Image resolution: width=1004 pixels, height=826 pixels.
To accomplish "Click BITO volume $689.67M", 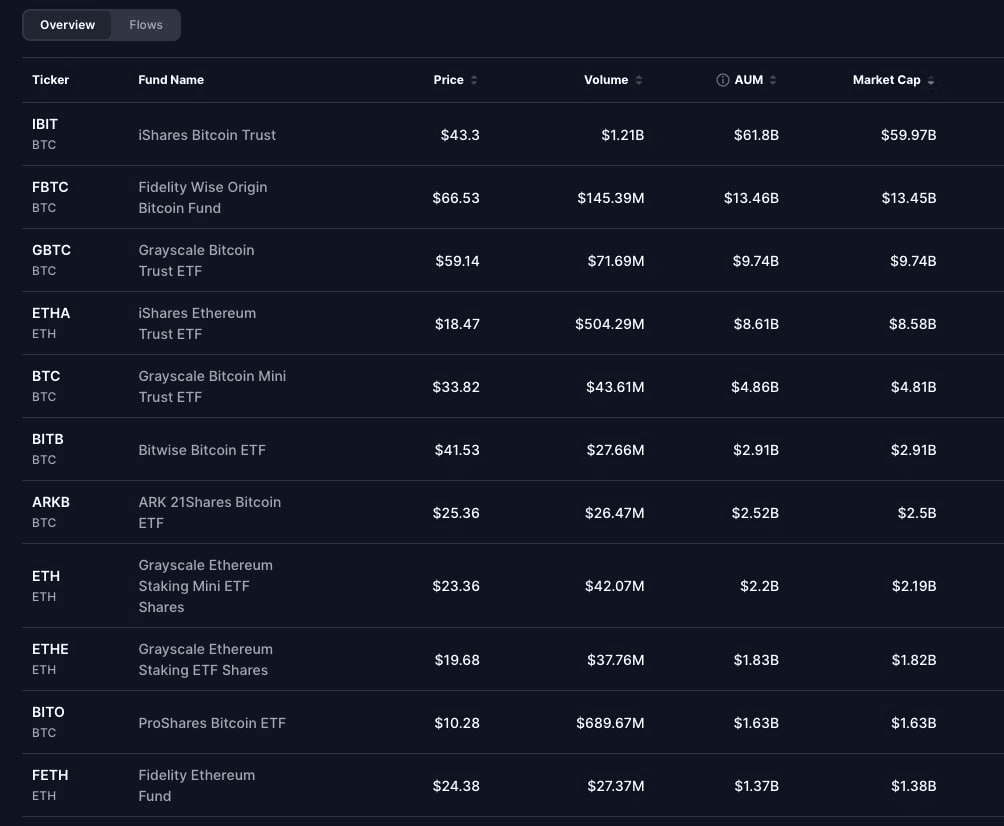I will [x=610, y=723].
